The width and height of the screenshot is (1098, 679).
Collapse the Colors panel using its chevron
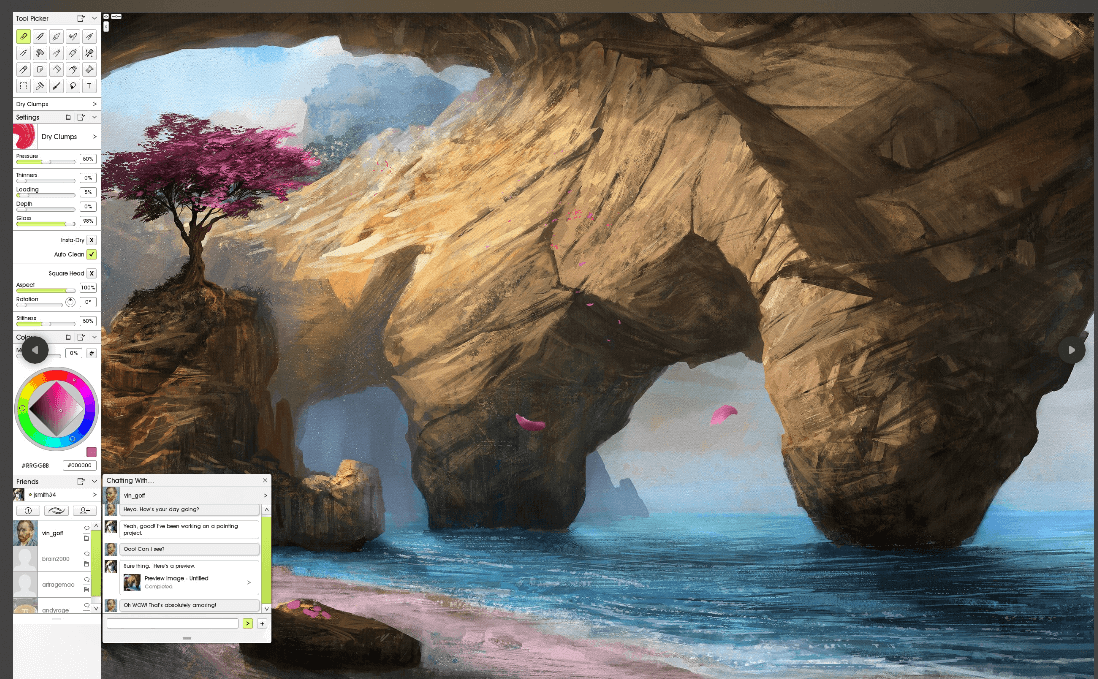(x=94, y=336)
